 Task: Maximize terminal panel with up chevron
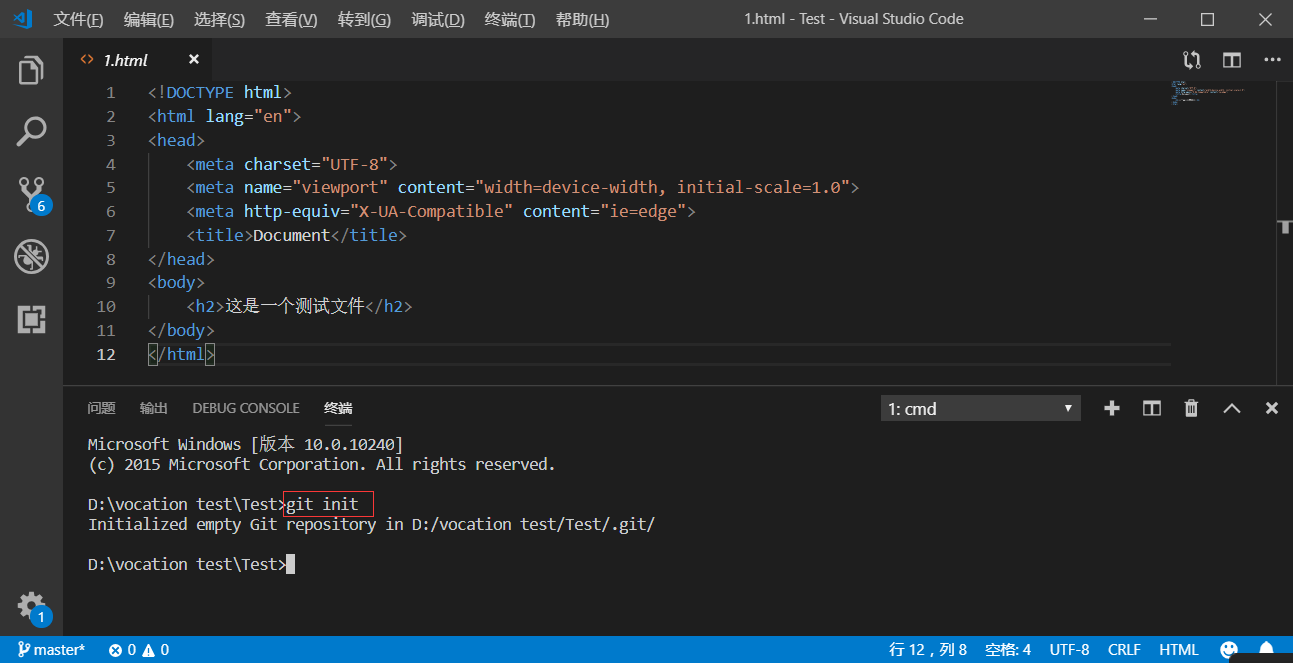click(x=1232, y=408)
